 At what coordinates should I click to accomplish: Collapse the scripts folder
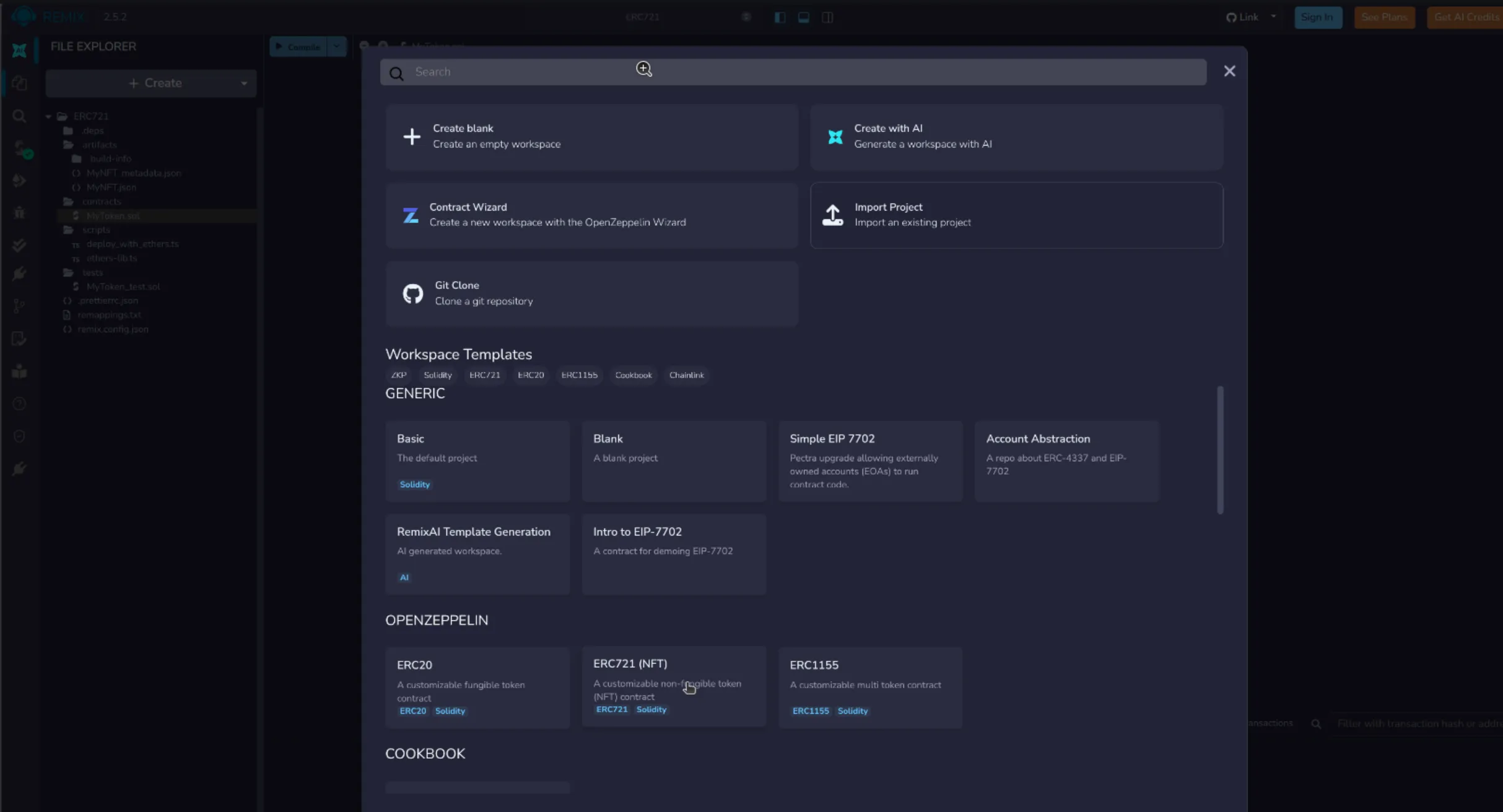click(96, 230)
